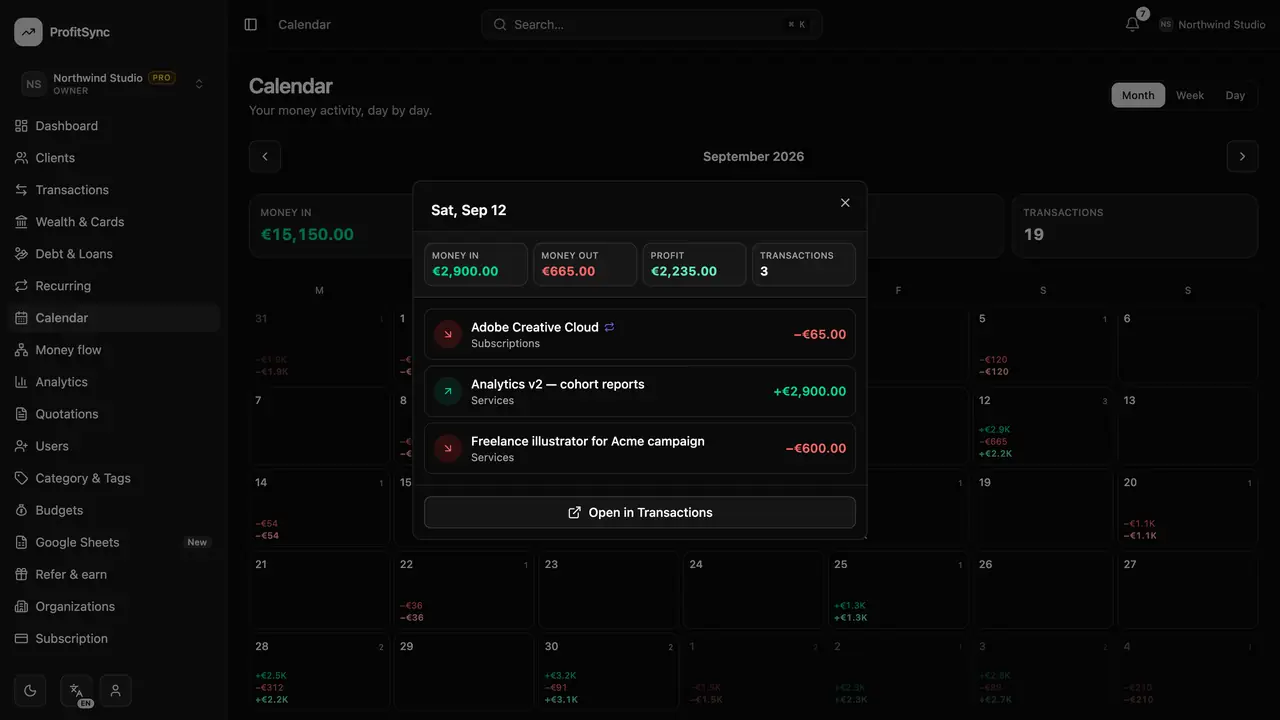Open Organizations page

(x=113, y=606)
